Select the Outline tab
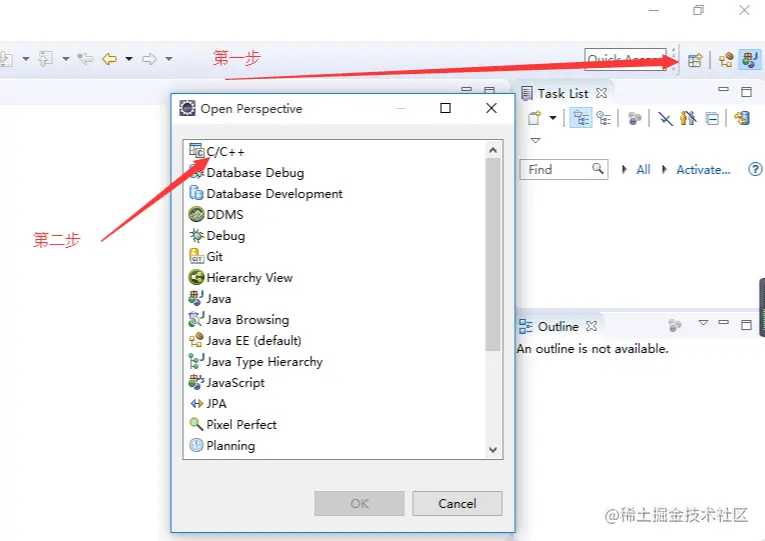 558,326
